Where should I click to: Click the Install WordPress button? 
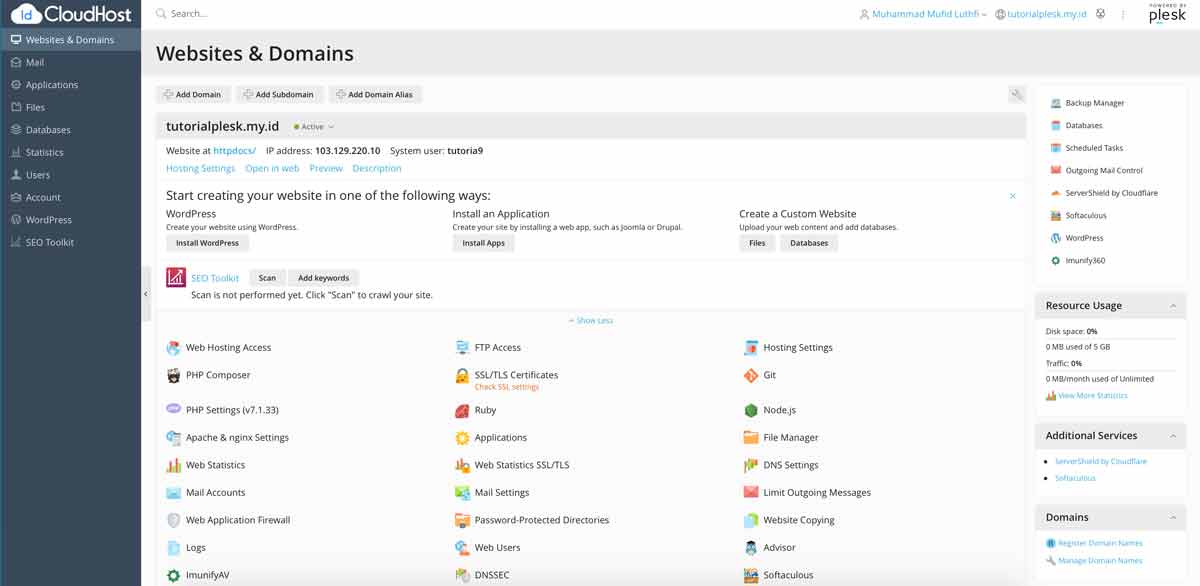point(207,242)
